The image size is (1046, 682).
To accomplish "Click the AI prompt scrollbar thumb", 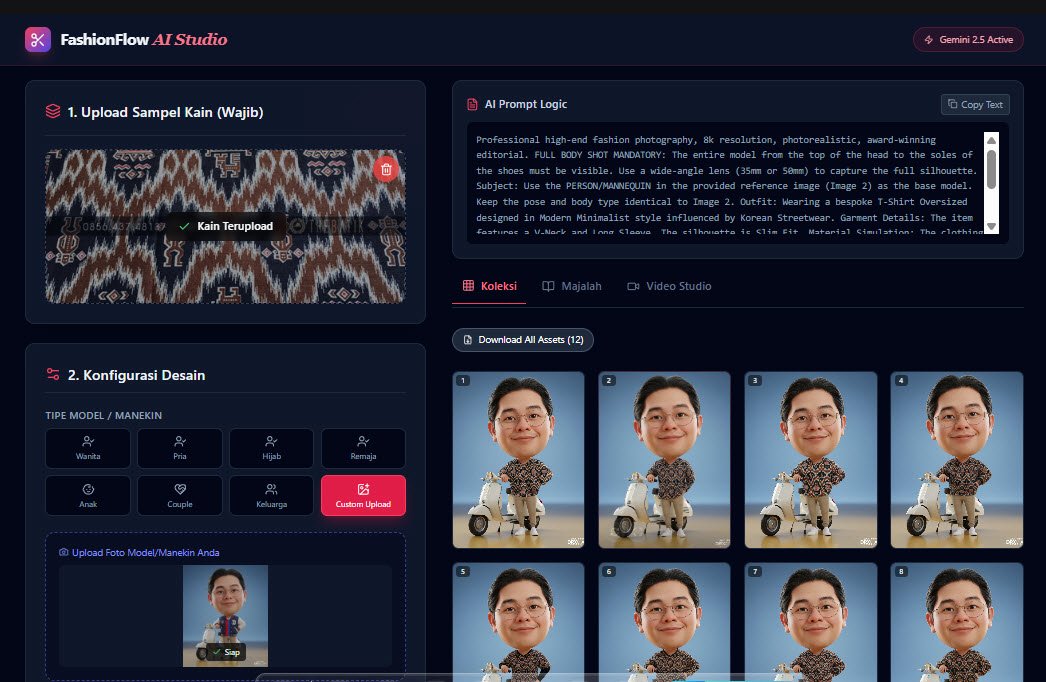I will tap(991, 169).
